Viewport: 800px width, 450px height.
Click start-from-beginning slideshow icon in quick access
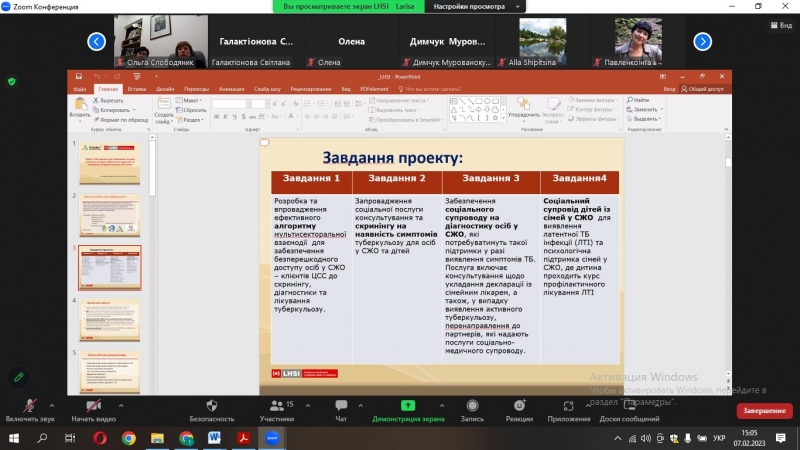click(137, 77)
